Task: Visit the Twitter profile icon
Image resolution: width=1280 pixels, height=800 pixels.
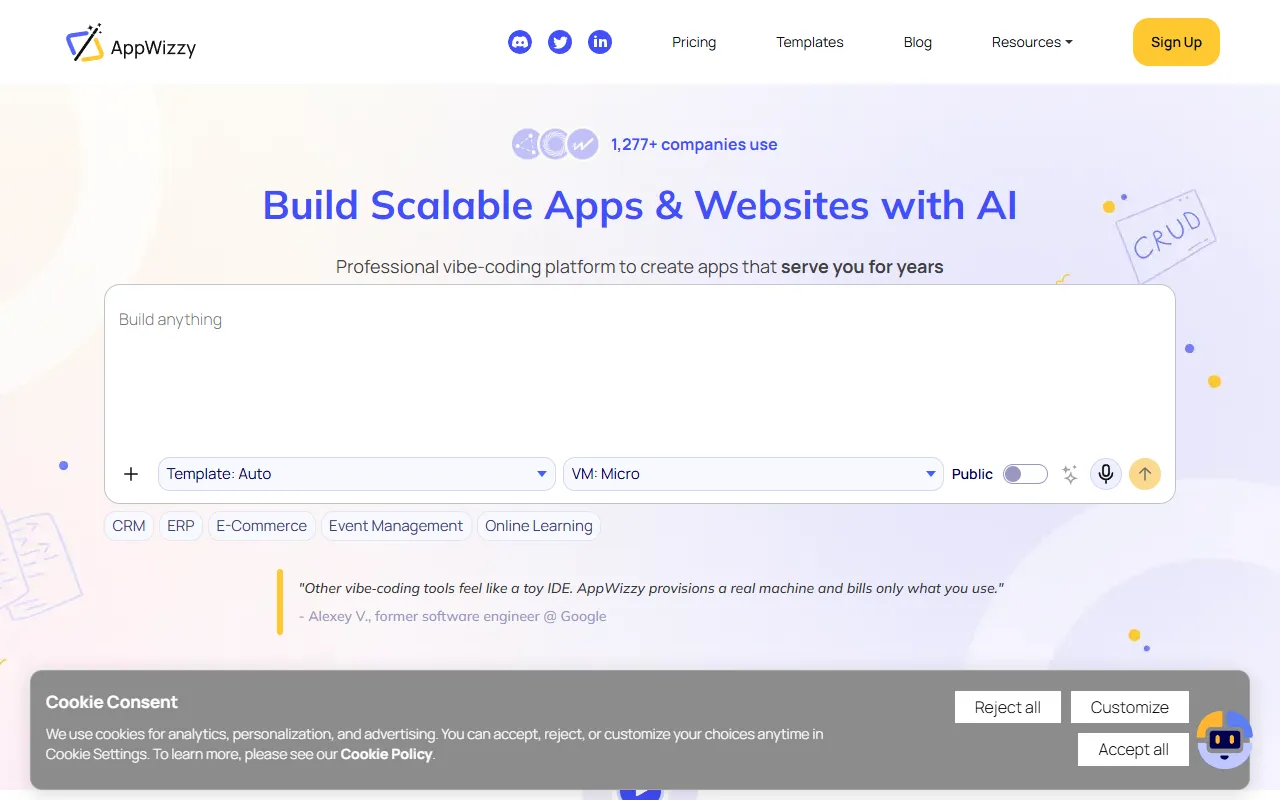Action: (x=560, y=42)
